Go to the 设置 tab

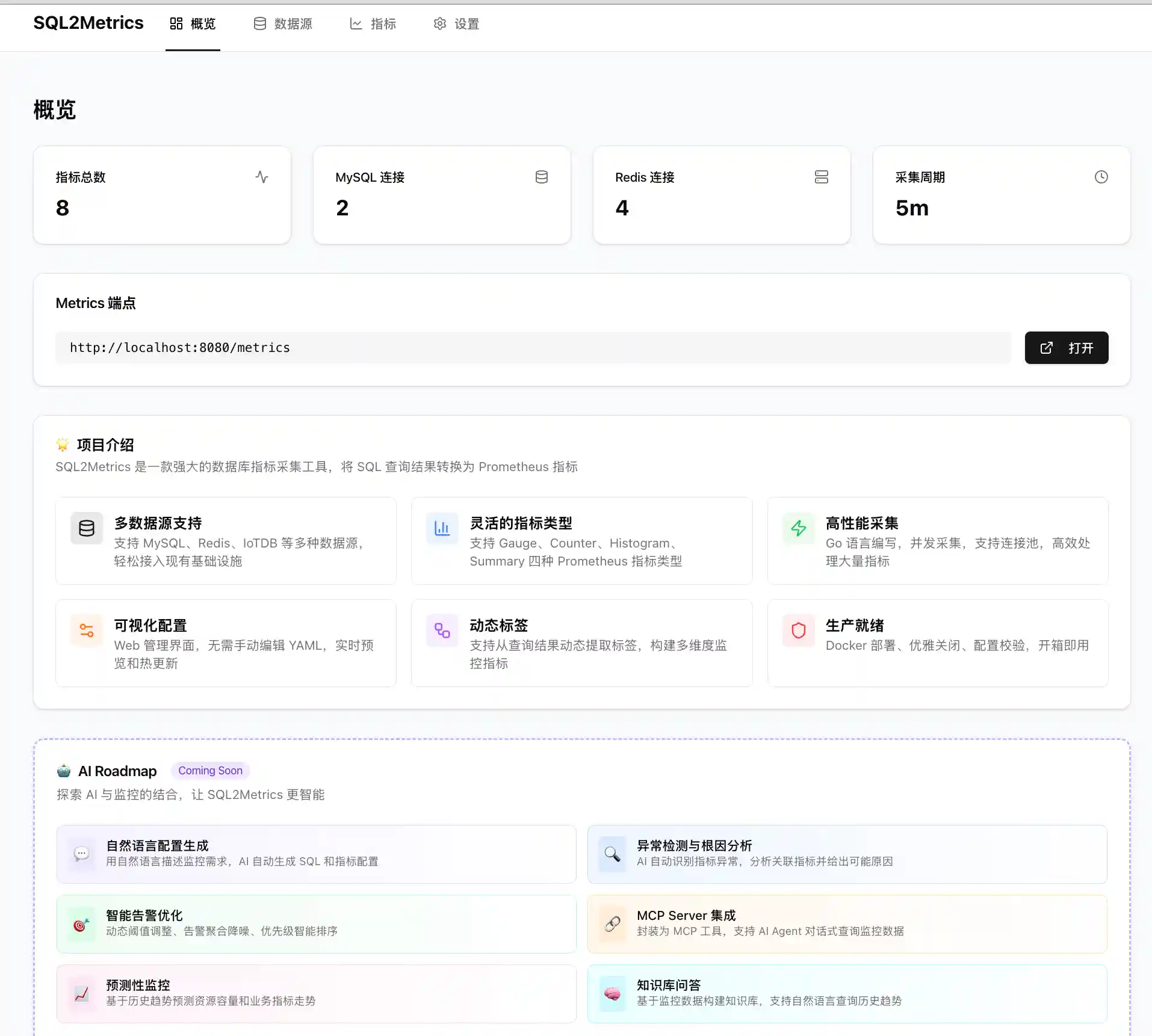coord(456,24)
